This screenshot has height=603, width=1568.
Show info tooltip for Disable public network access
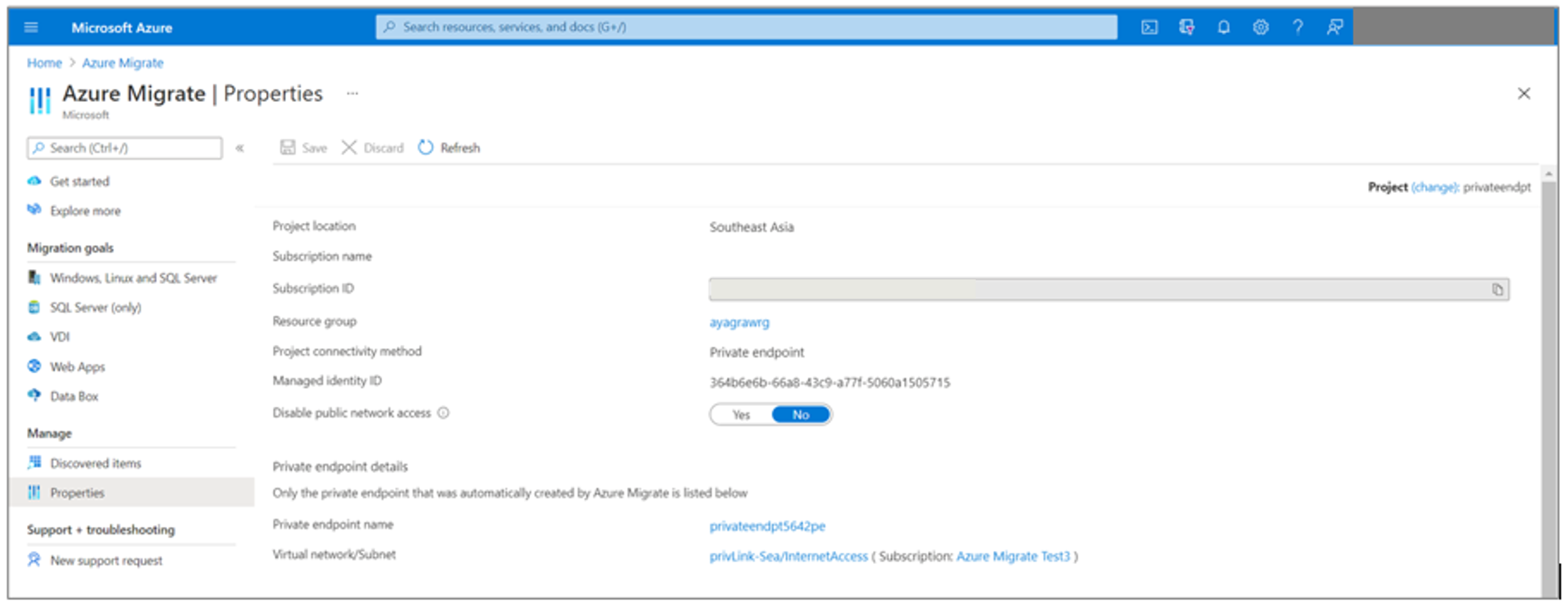[444, 413]
